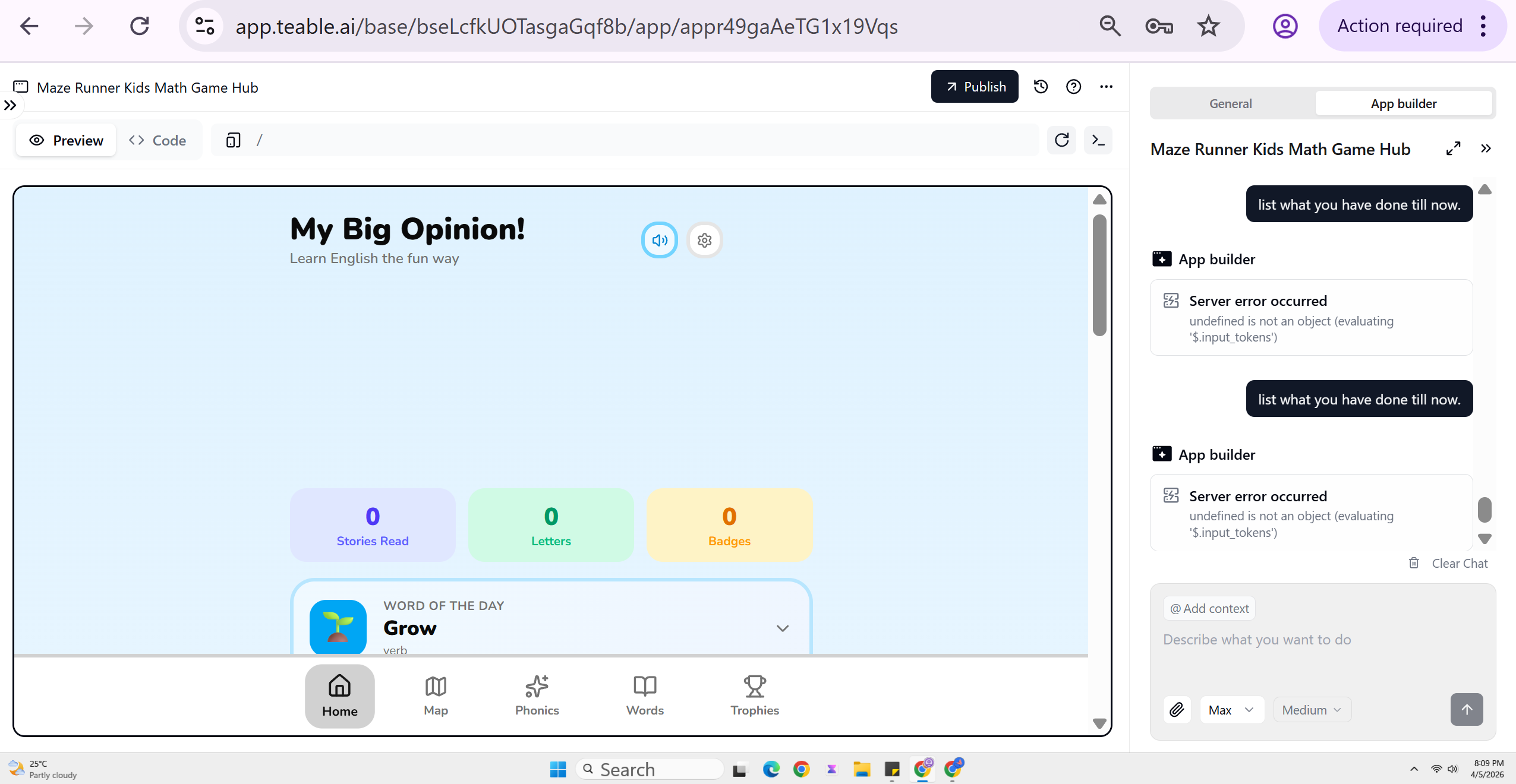The height and width of the screenshot is (784, 1516).
Task: Go to the Phonics tab
Action: (537, 695)
